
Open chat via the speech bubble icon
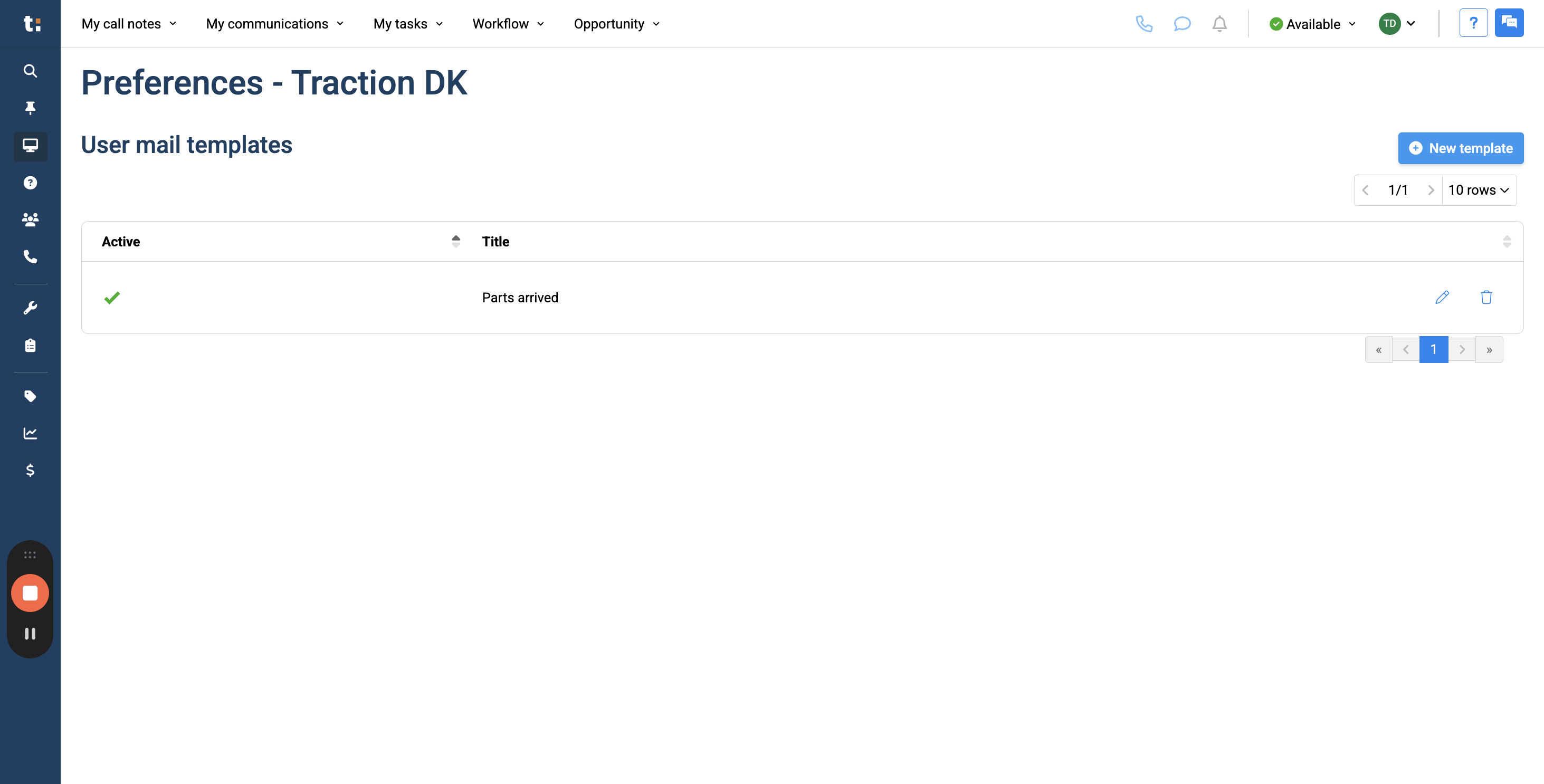(1182, 24)
